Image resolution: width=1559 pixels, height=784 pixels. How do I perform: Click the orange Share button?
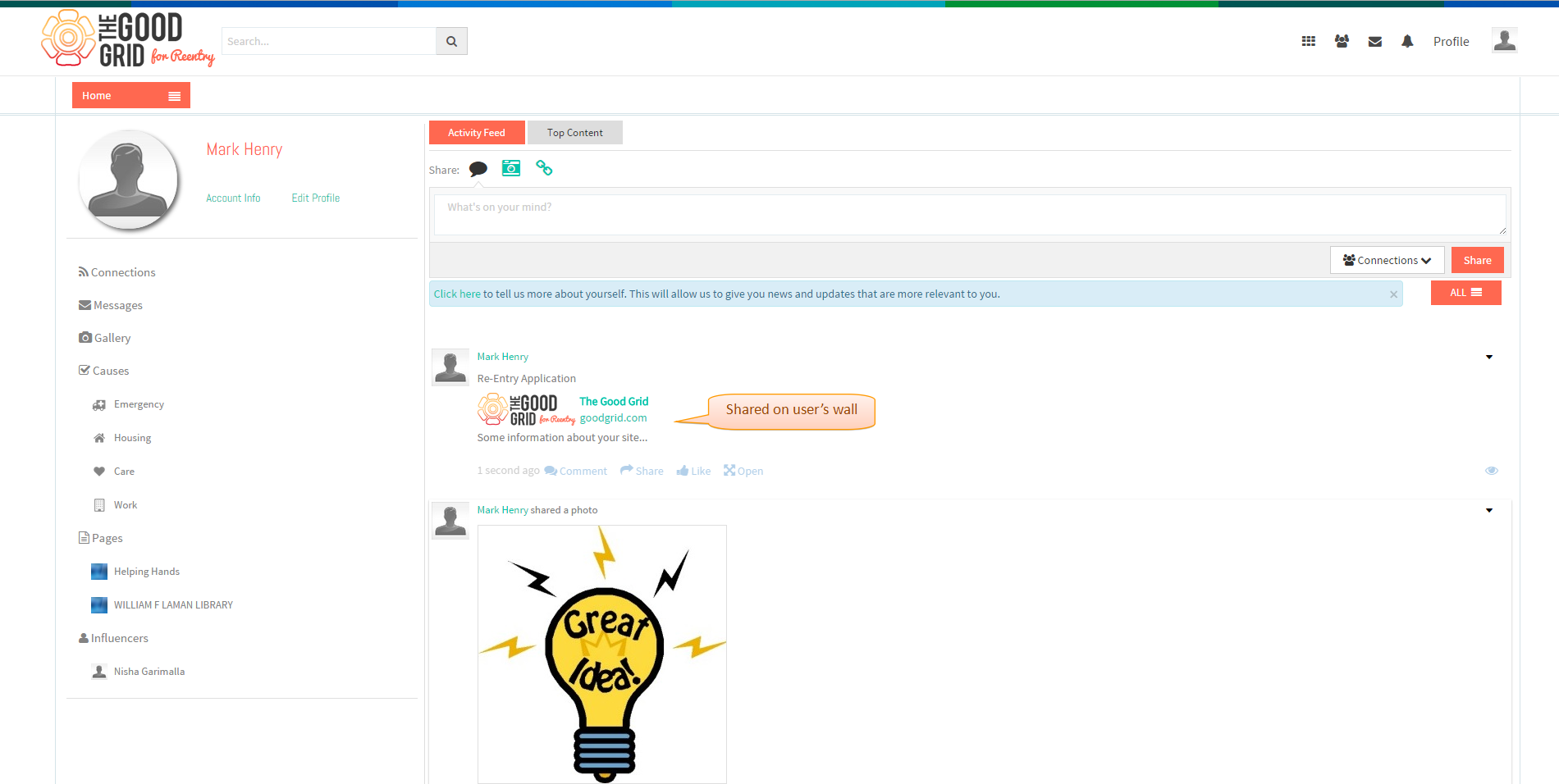click(x=1477, y=260)
